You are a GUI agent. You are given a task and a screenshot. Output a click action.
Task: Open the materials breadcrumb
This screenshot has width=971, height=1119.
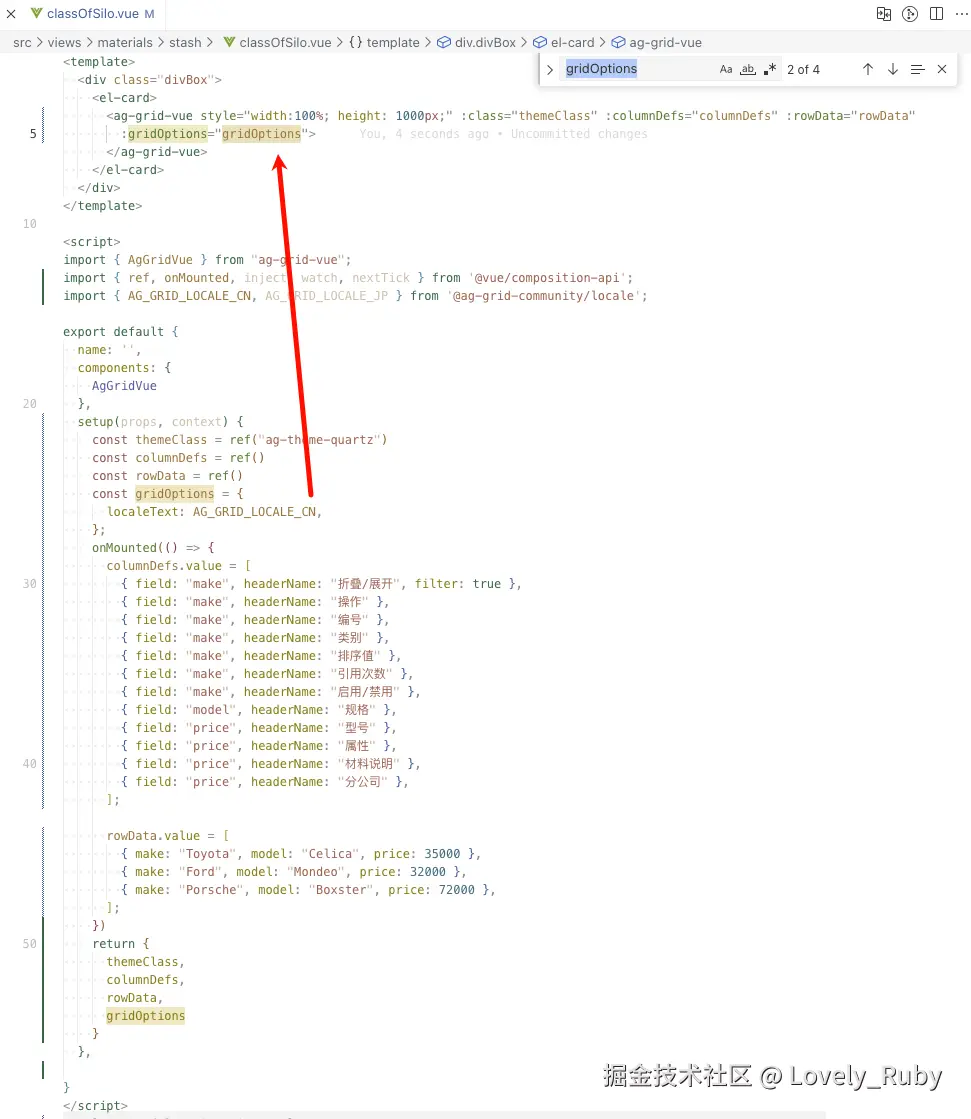125,43
